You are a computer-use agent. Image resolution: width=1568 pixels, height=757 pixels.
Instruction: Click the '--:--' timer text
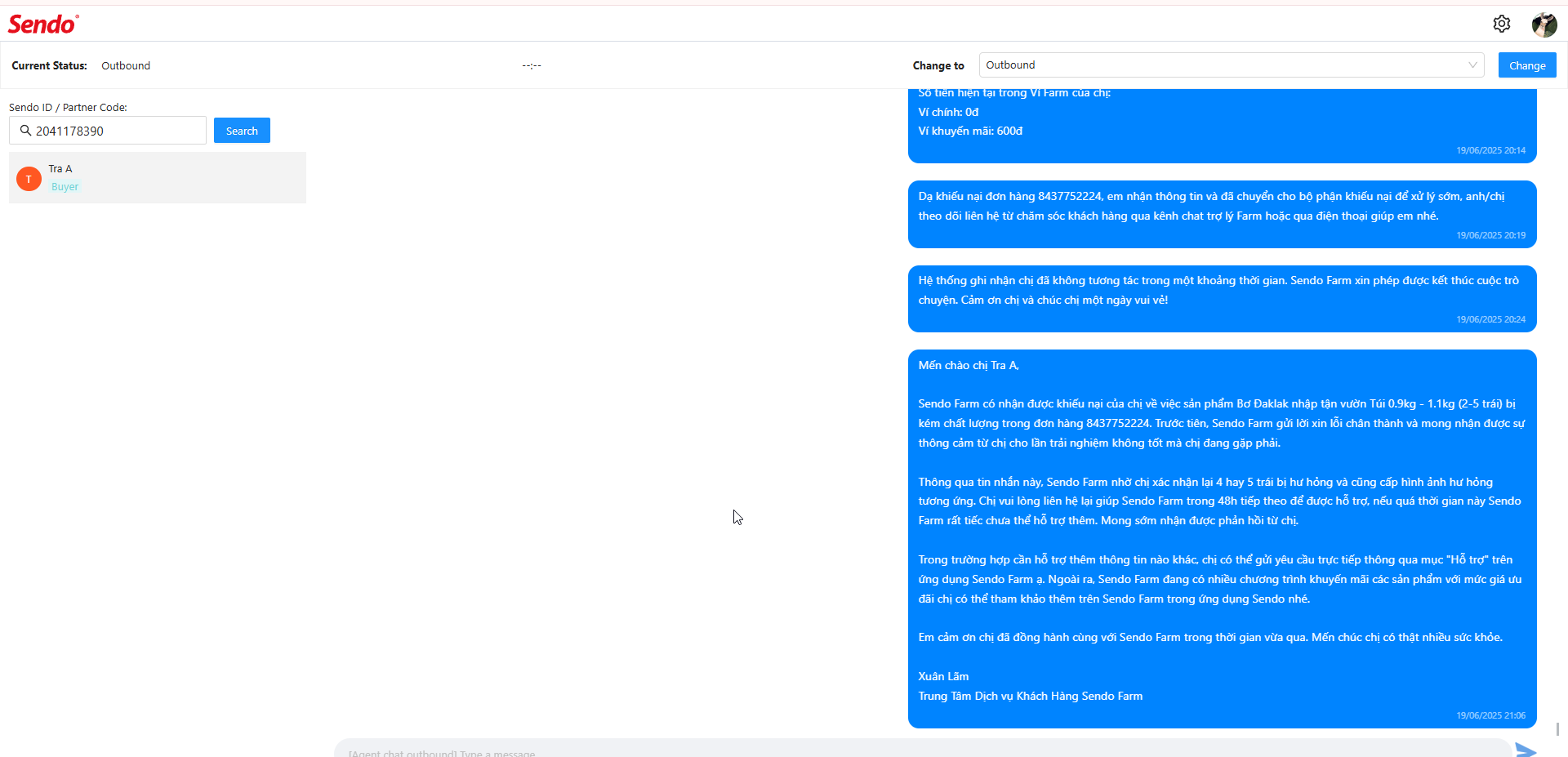click(532, 65)
